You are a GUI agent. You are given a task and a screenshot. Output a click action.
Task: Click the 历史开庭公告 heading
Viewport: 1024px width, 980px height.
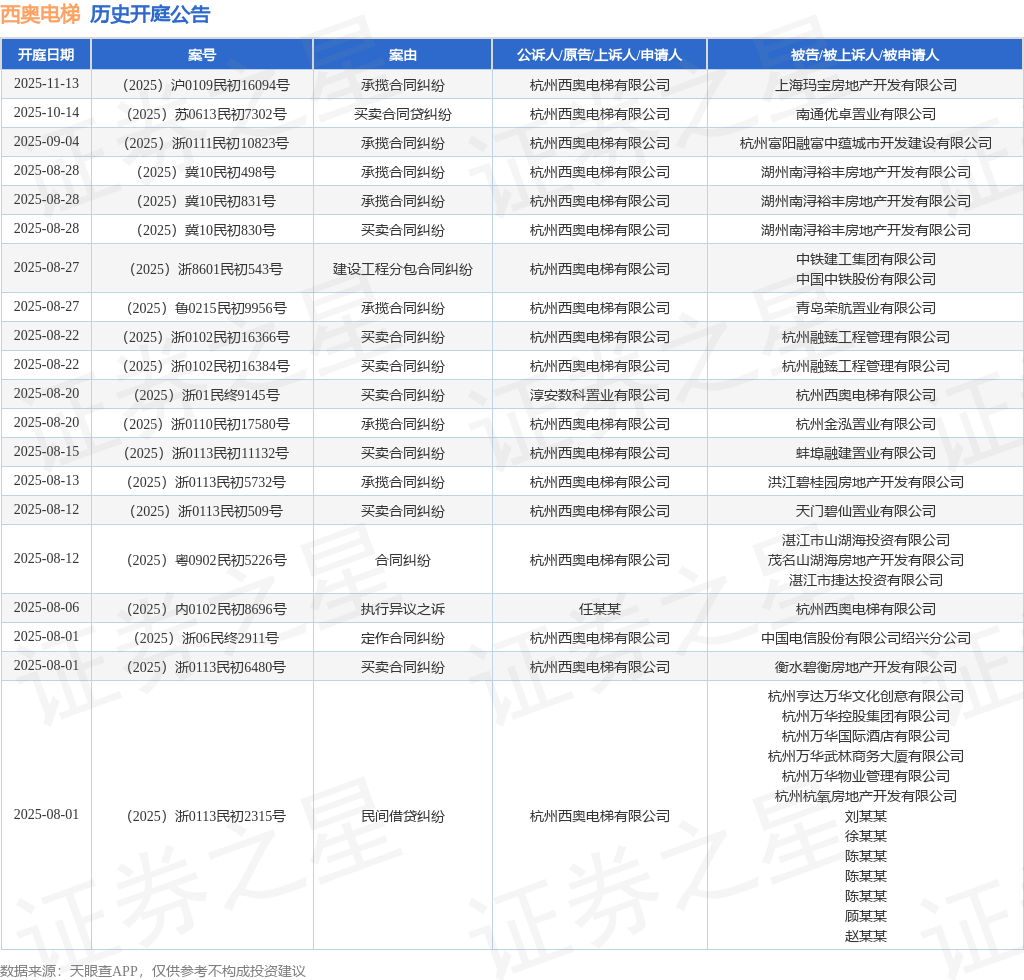point(150,14)
